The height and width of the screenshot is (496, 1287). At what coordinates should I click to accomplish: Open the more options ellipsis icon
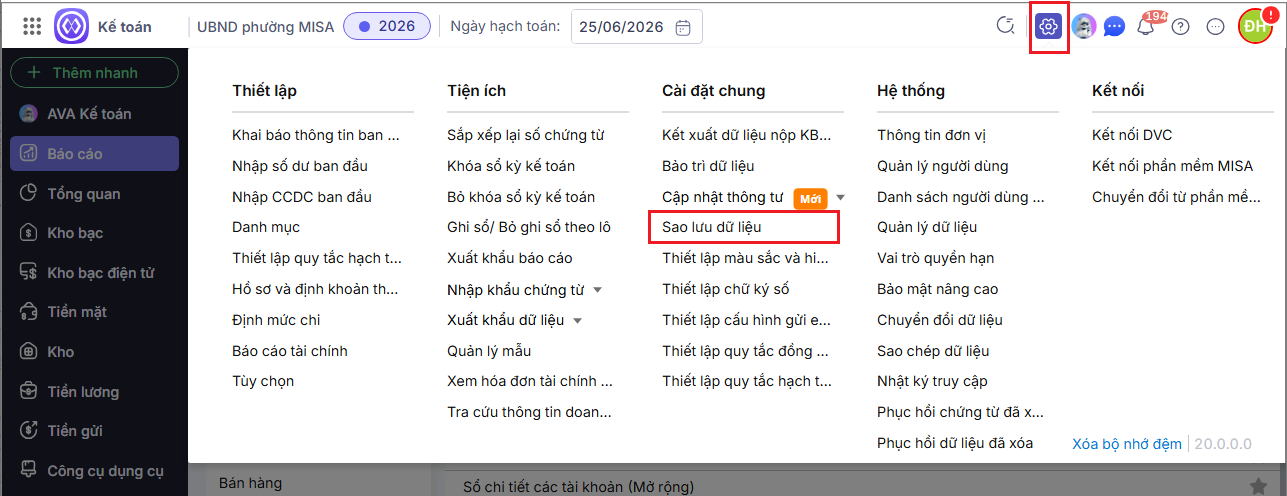pos(1216,27)
